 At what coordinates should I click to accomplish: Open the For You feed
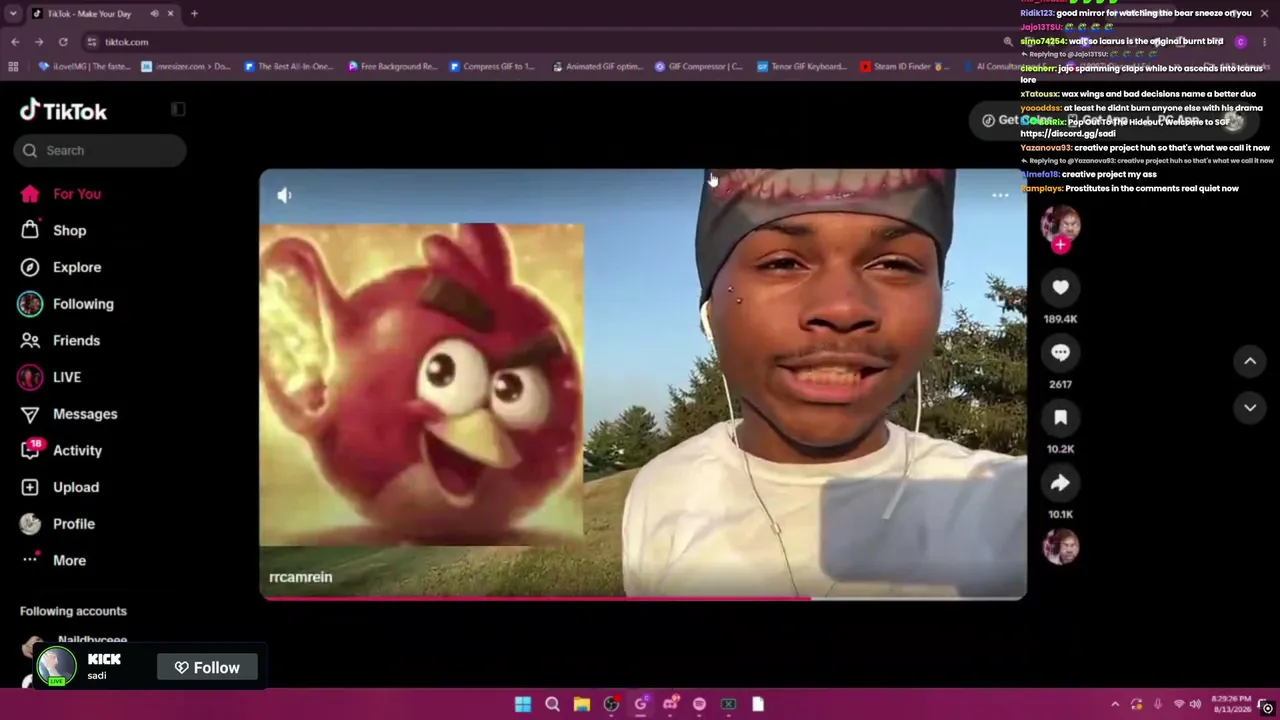click(x=63, y=194)
